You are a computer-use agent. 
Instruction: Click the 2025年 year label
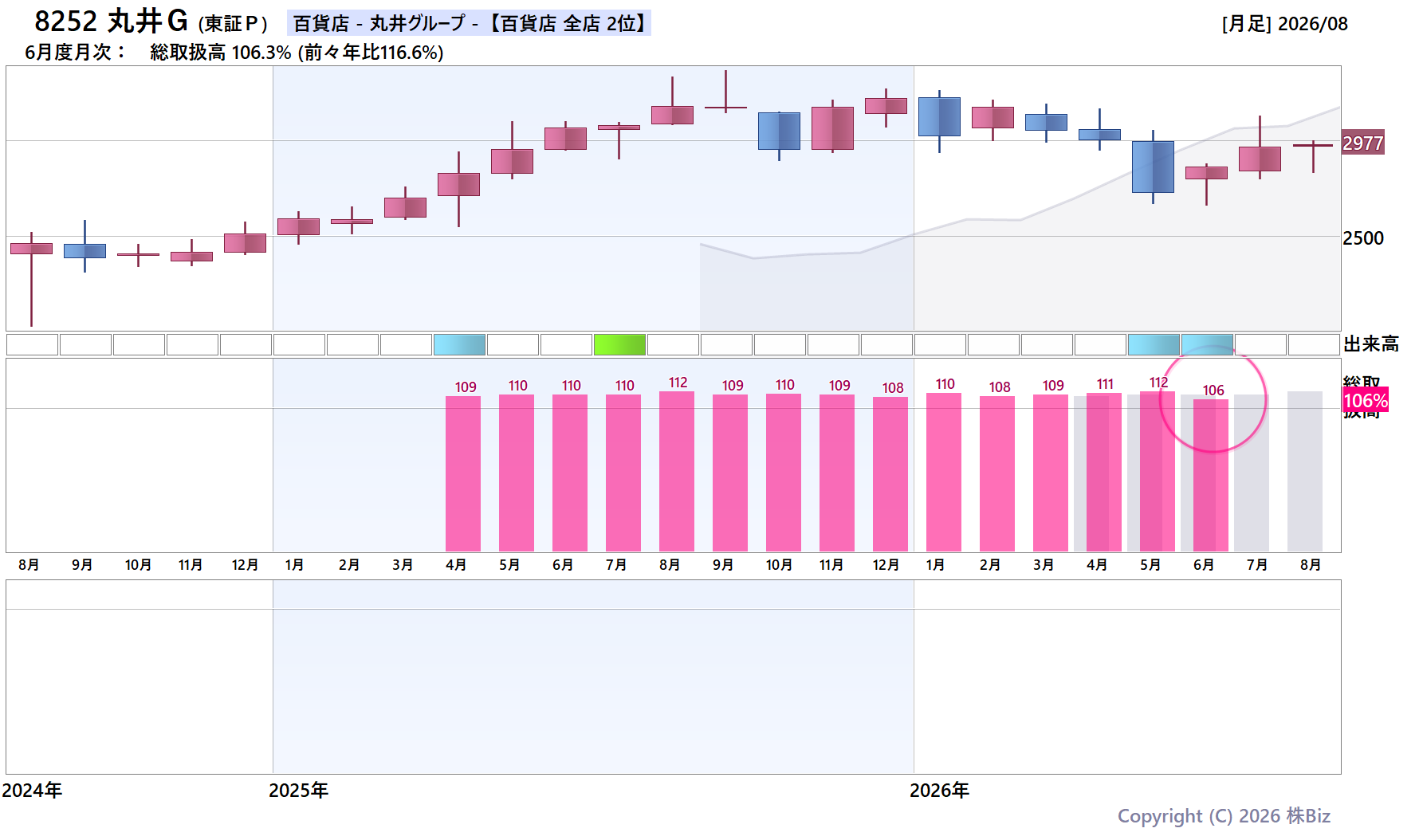pos(298,791)
